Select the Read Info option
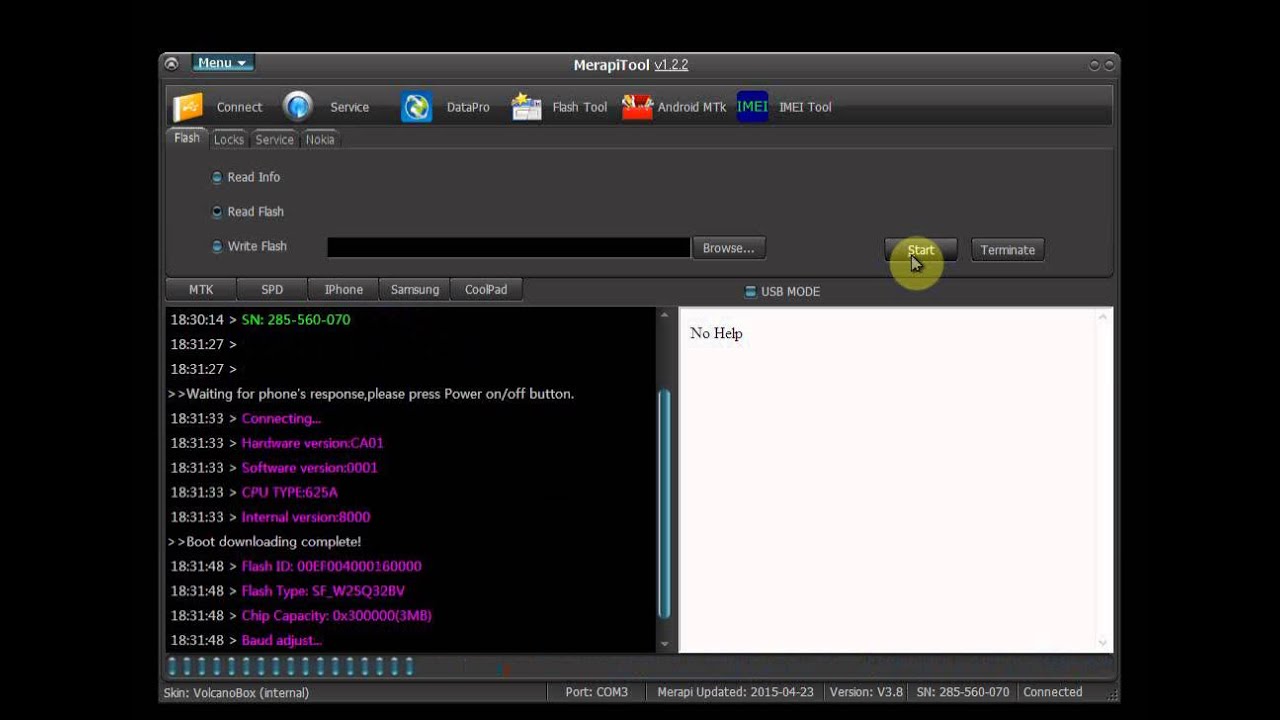 click(246, 177)
